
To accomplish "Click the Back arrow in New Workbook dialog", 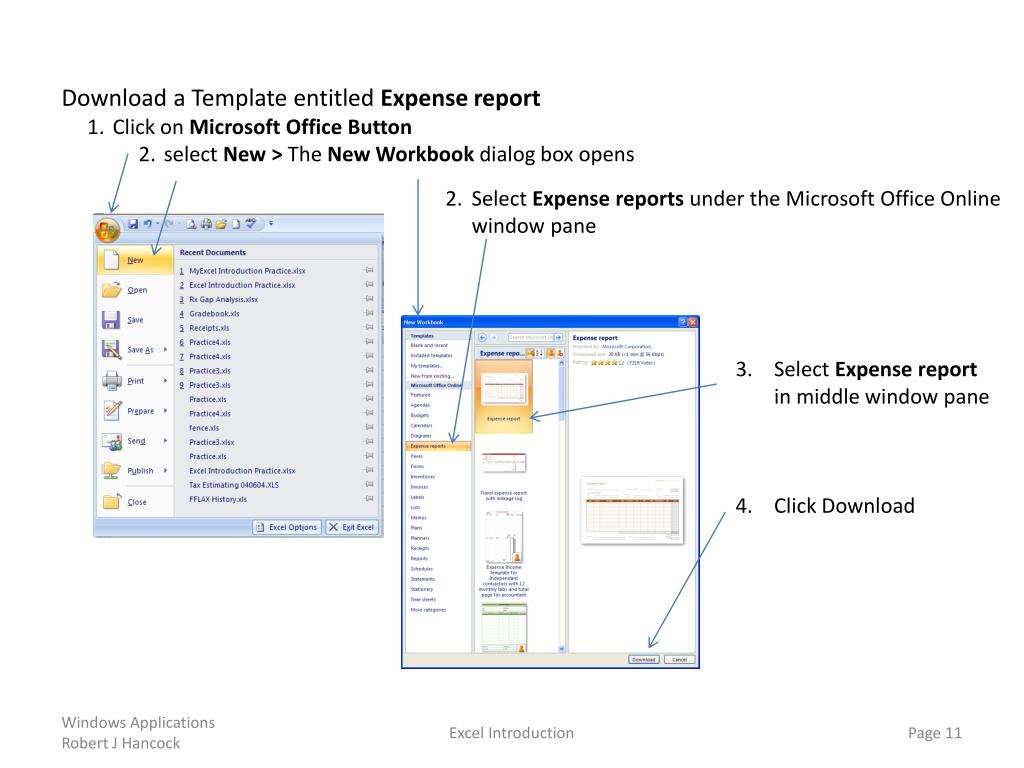I will [483, 338].
